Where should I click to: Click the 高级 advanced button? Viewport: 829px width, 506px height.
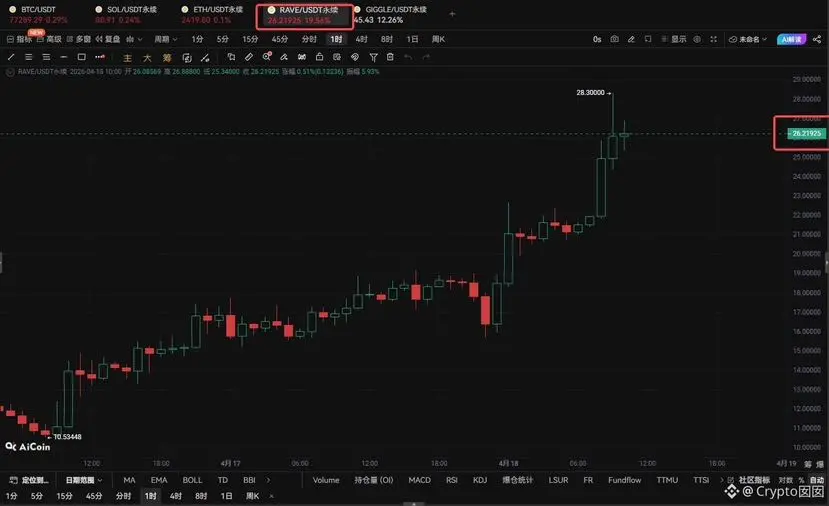(49, 39)
